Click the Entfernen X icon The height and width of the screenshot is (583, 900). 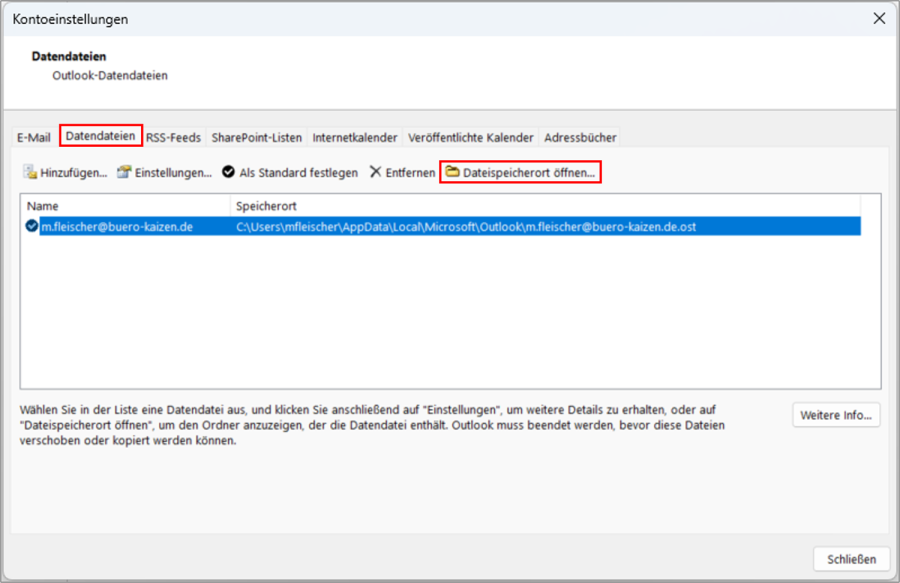[x=376, y=171]
